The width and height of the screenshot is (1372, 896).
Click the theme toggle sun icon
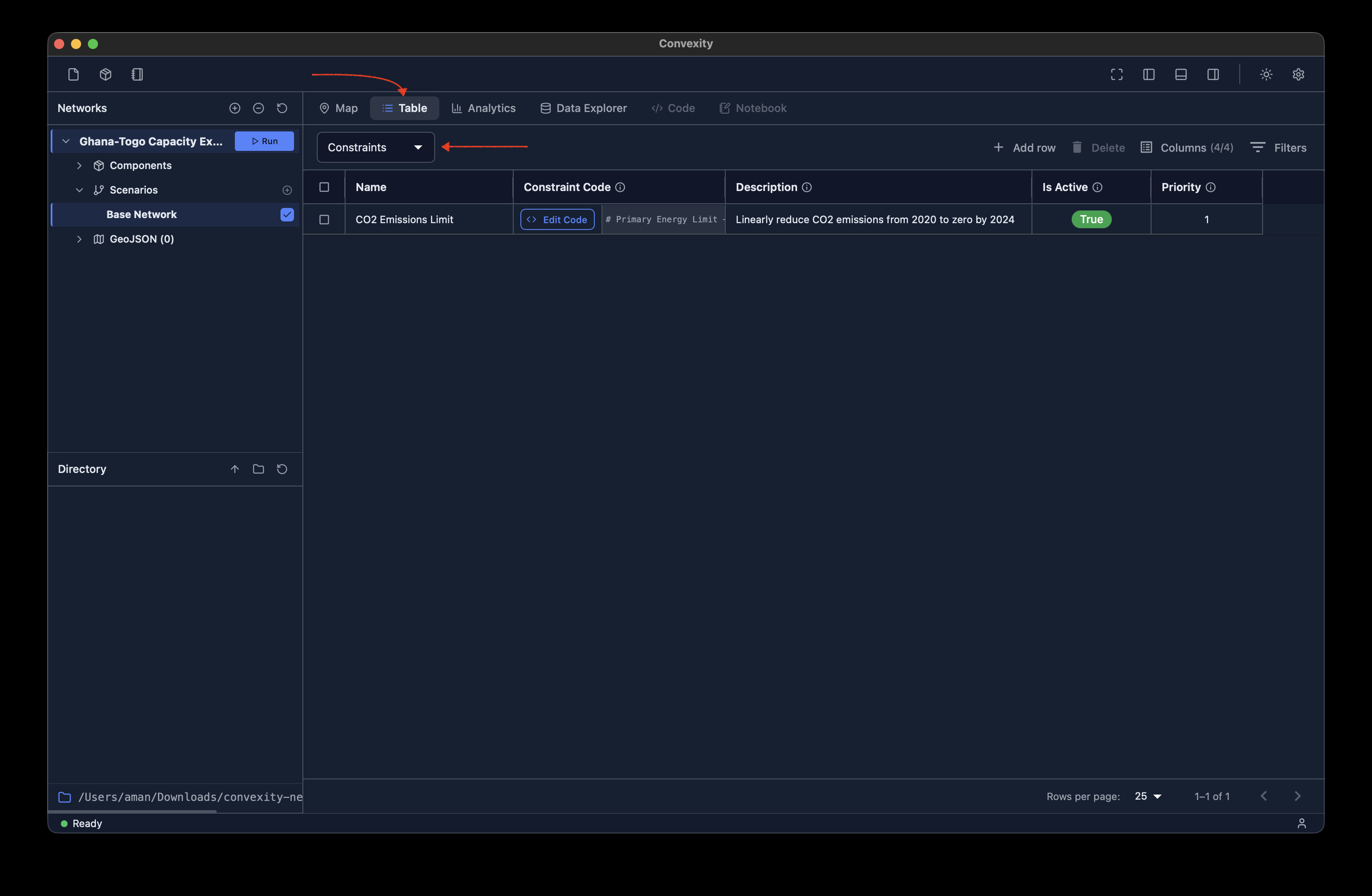[x=1266, y=74]
